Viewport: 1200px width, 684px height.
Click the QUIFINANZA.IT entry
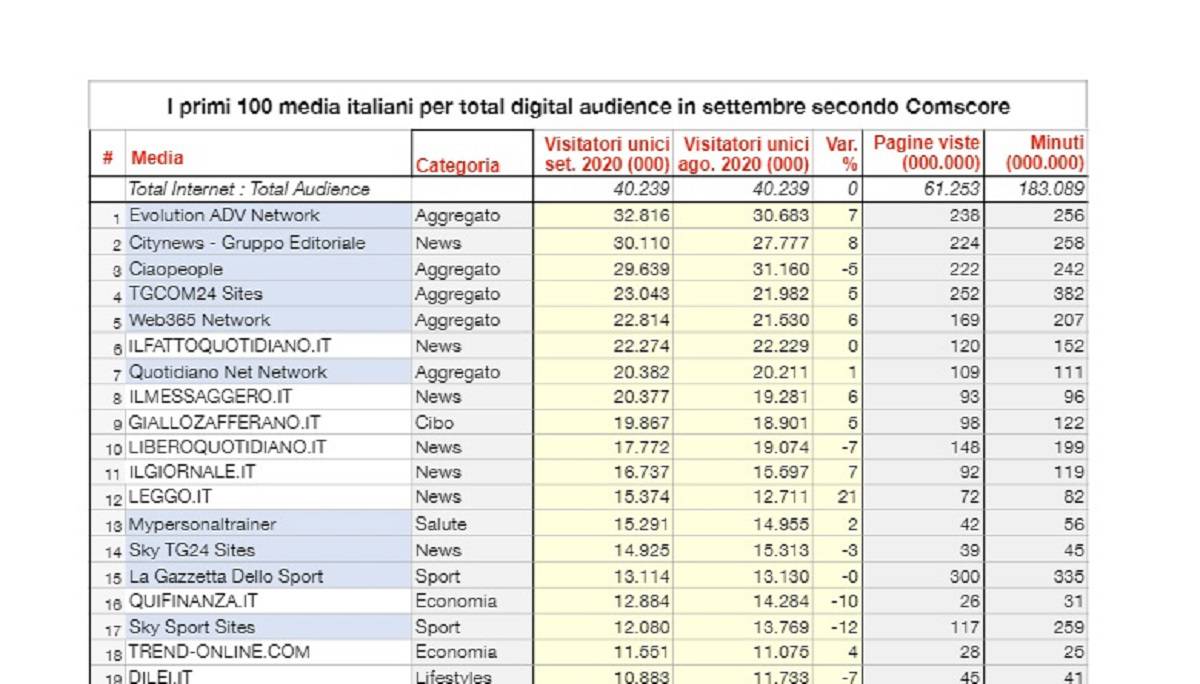click(193, 601)
